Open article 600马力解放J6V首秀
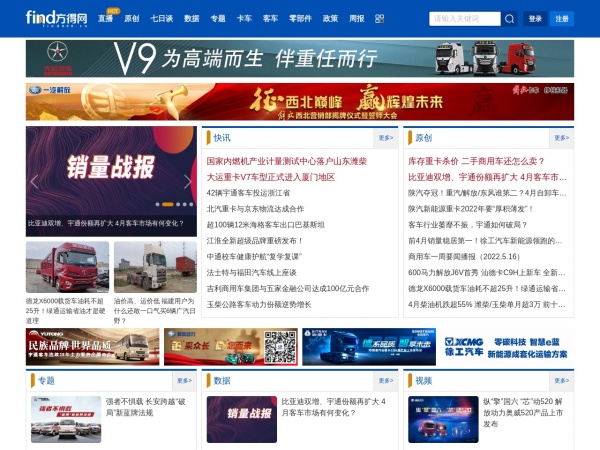 tap(487, 273)
